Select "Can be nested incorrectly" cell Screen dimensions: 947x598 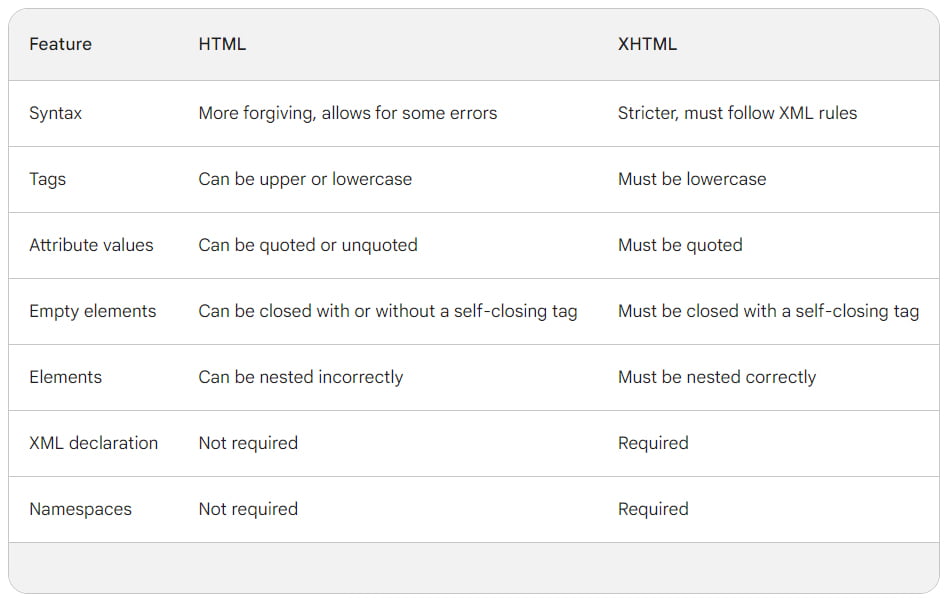click(x=301, y=377)
